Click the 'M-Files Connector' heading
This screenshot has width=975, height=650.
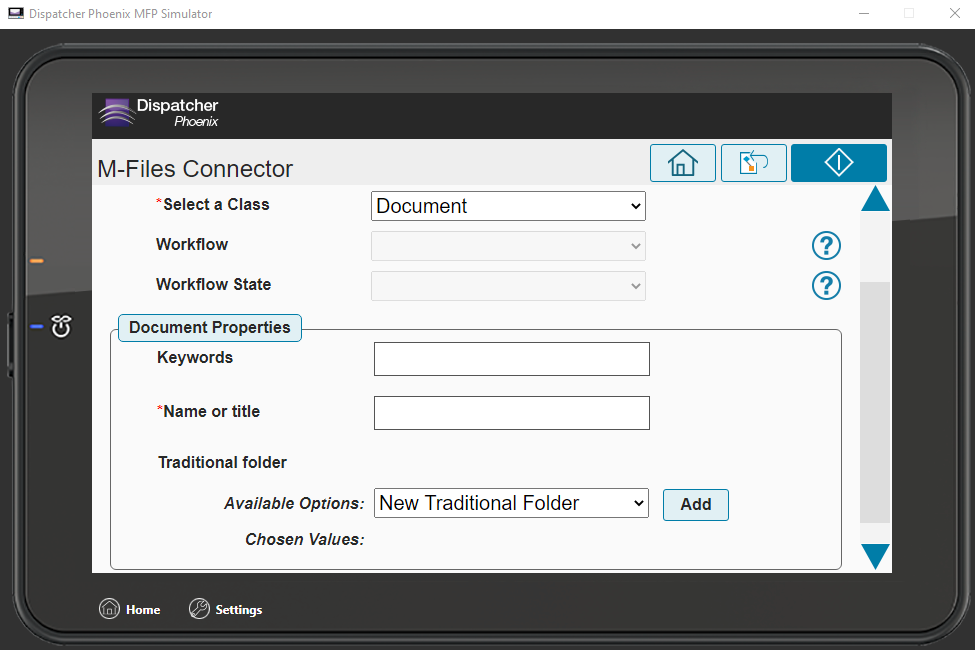[195, 169]
